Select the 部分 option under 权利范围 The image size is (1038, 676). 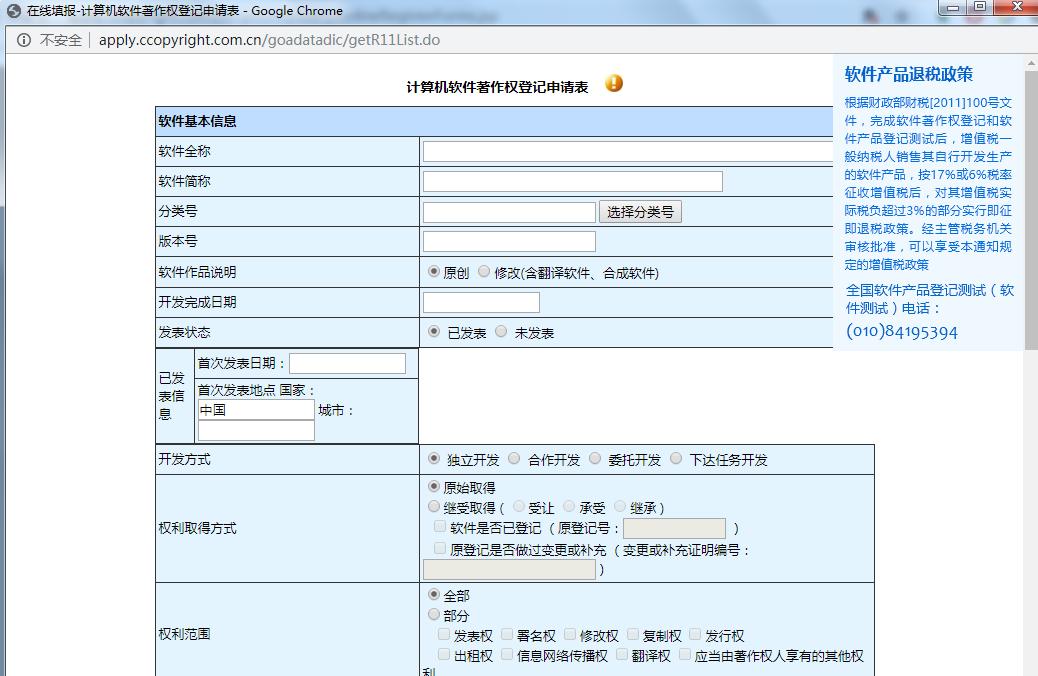click(431, 614)
